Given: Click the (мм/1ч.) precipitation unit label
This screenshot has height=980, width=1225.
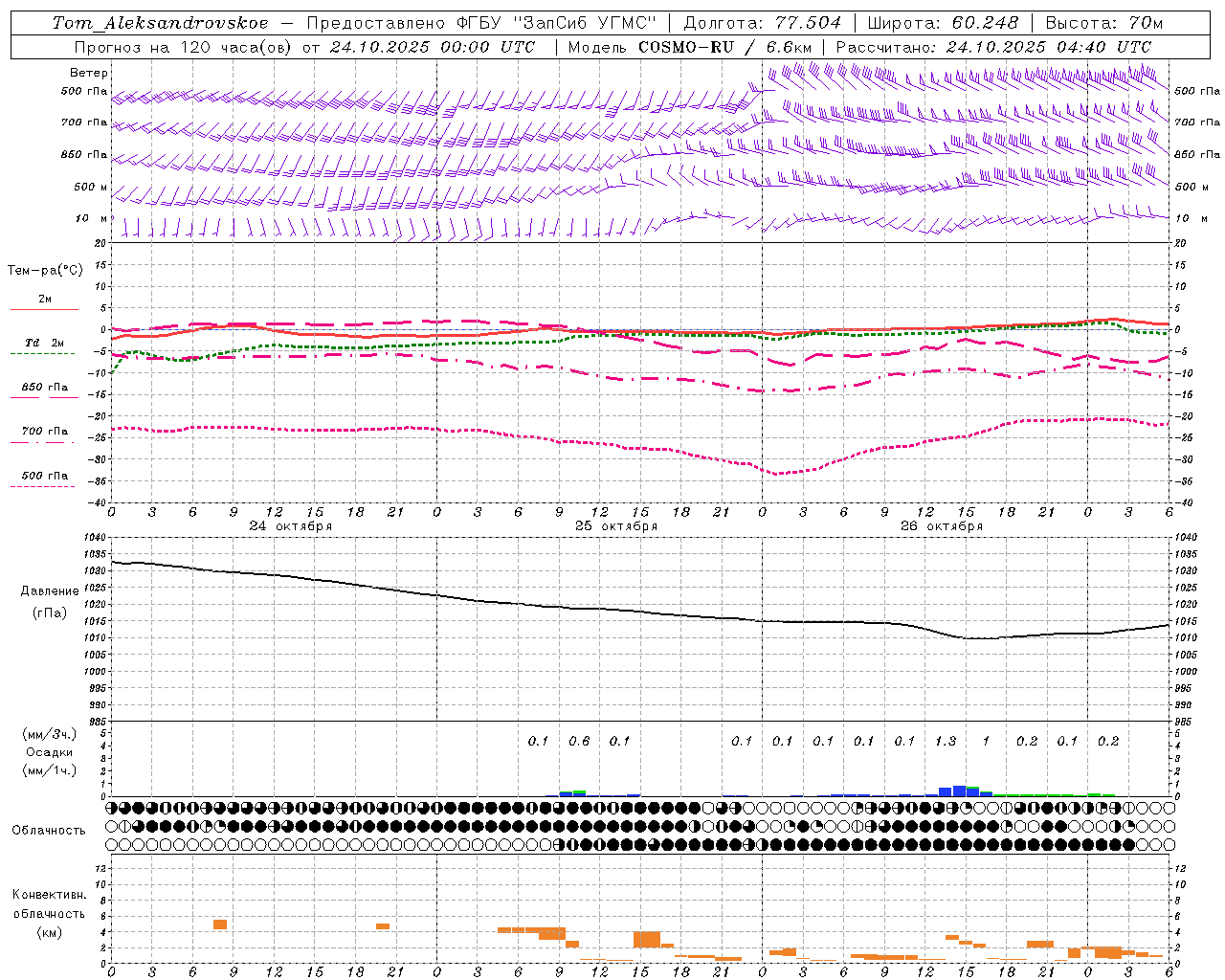Looking at the screenshot, I should point(50,770).
